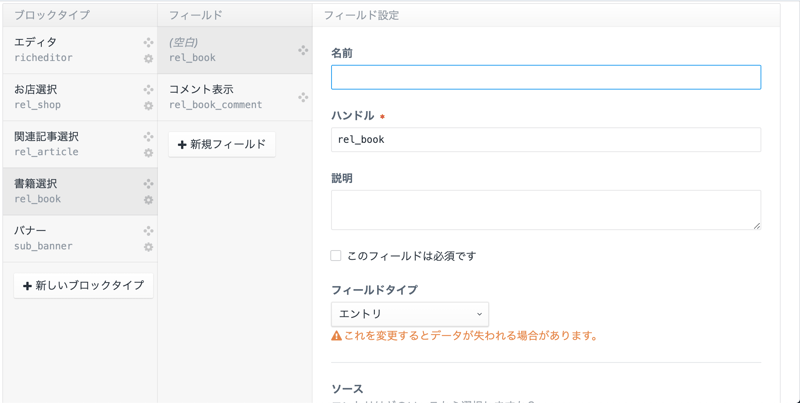Click the move handle icon for バナー block
This screenshot has height=403, width=800.
(x=148, y=231)
